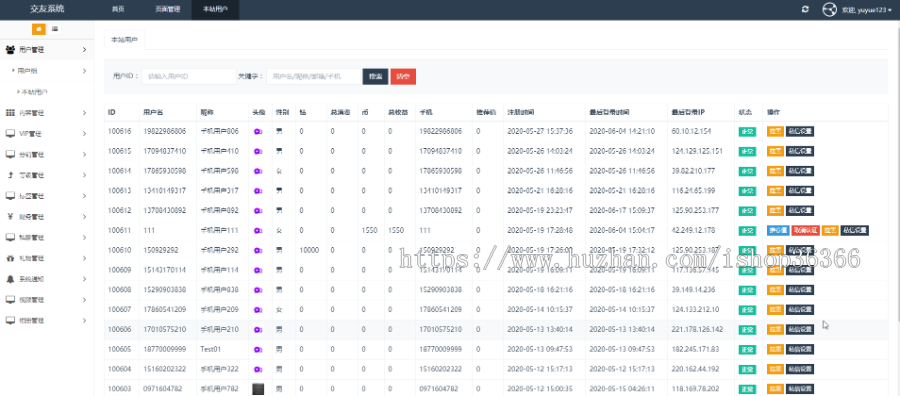This screenshot has width=900, height=396.
Task: Click dark 私信设置 button for ID 100611
Action: 855,231
